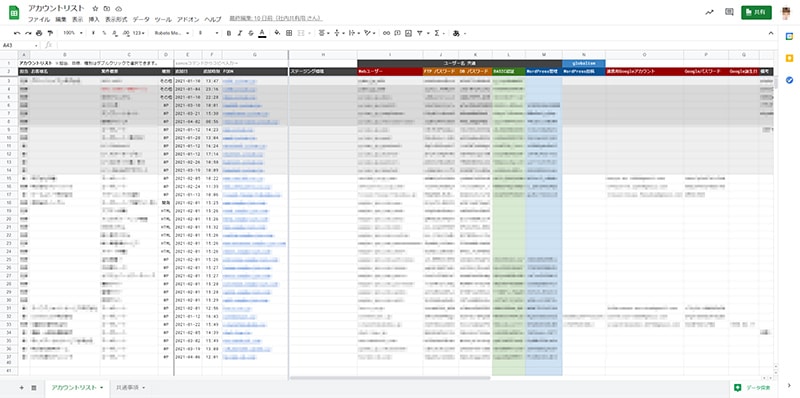Open the font size dropdown
The width and height of the screenshot is (800, 398).
[x=209, y=33]
